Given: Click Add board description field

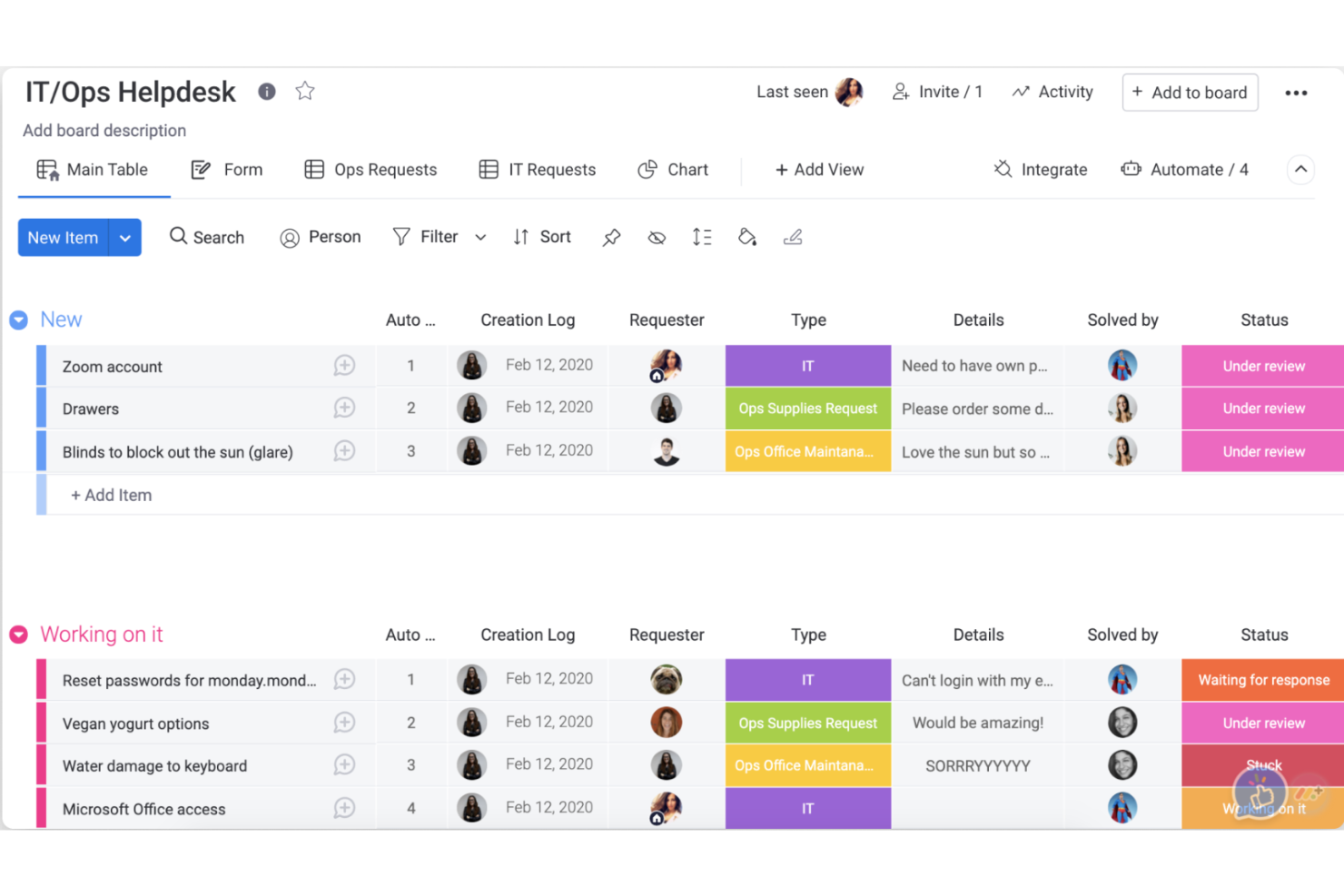Looking at the screenshot, I should (104, 130).
